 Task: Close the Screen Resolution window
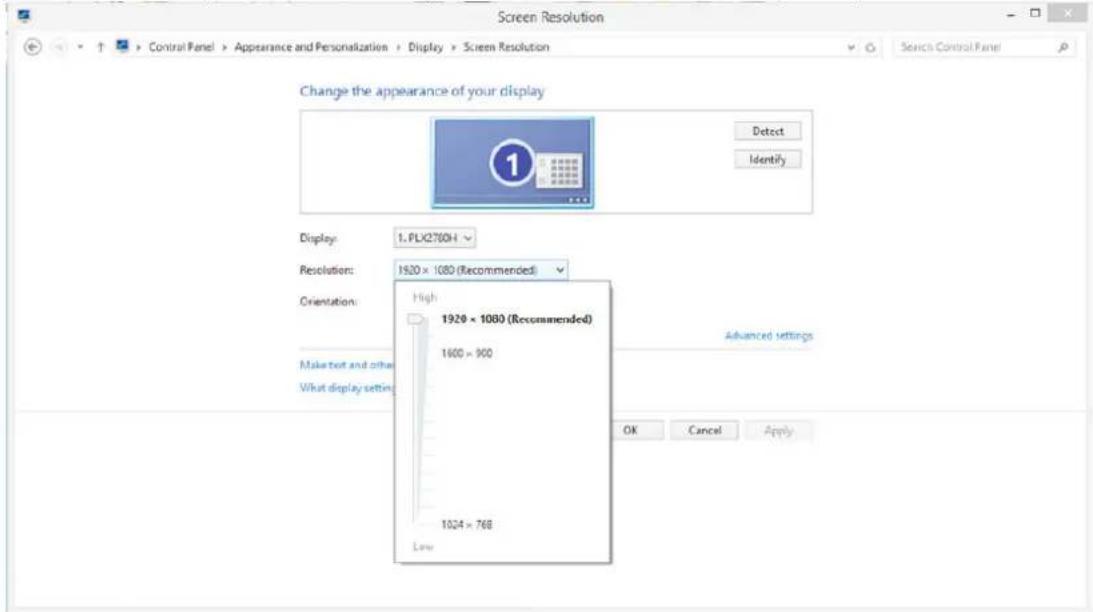[x=1068, y=13]
